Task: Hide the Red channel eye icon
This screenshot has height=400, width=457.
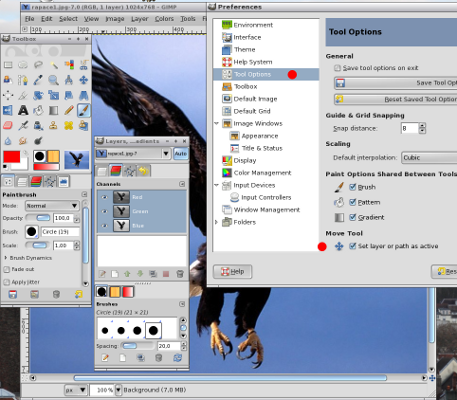Action: click(105, 197)
